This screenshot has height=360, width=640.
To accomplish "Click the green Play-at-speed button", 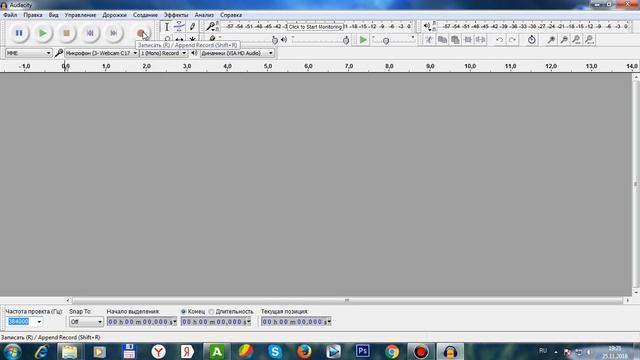I will (x=362, y=40).
